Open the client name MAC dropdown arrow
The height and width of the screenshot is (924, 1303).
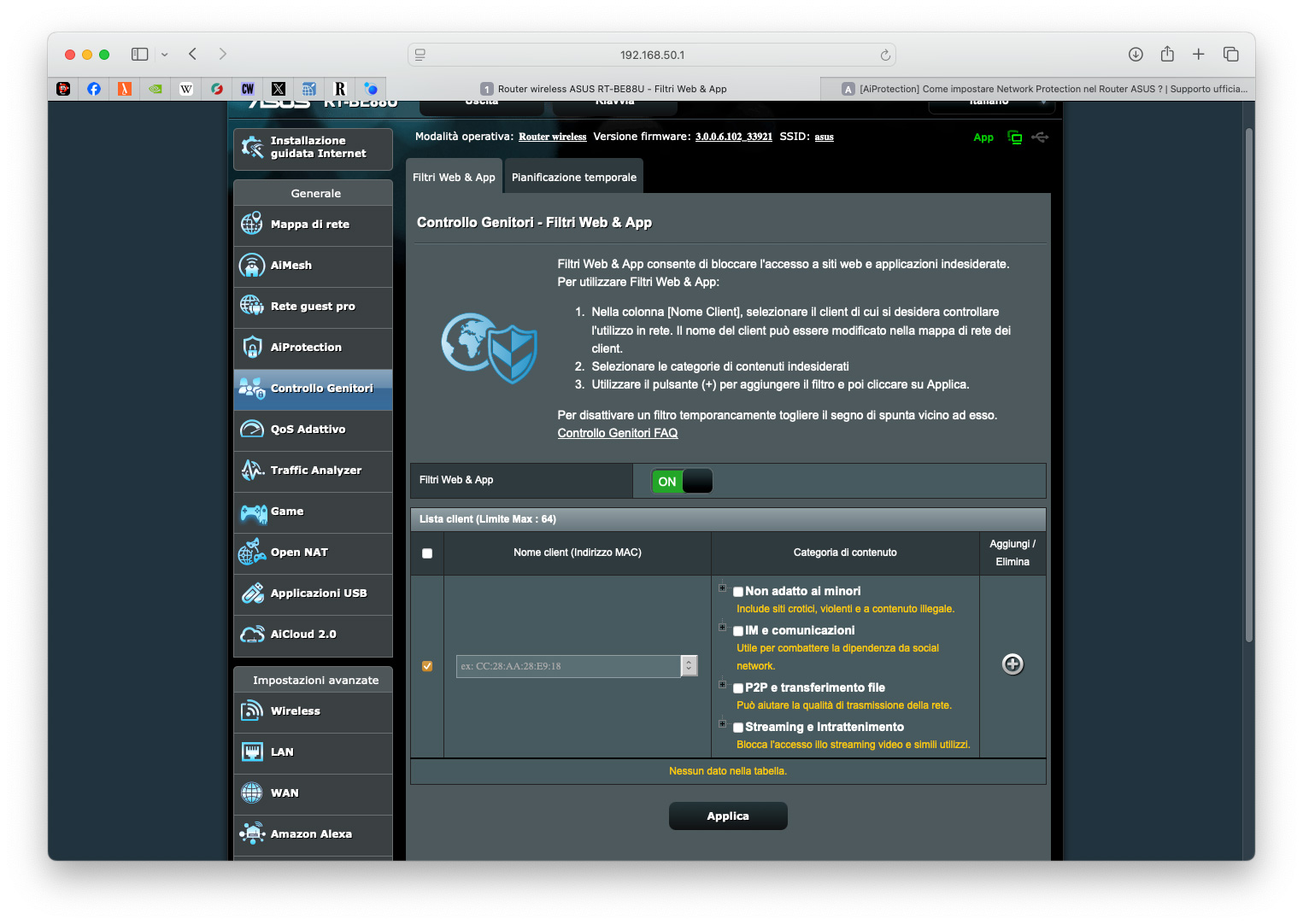(x=689, y=666)
